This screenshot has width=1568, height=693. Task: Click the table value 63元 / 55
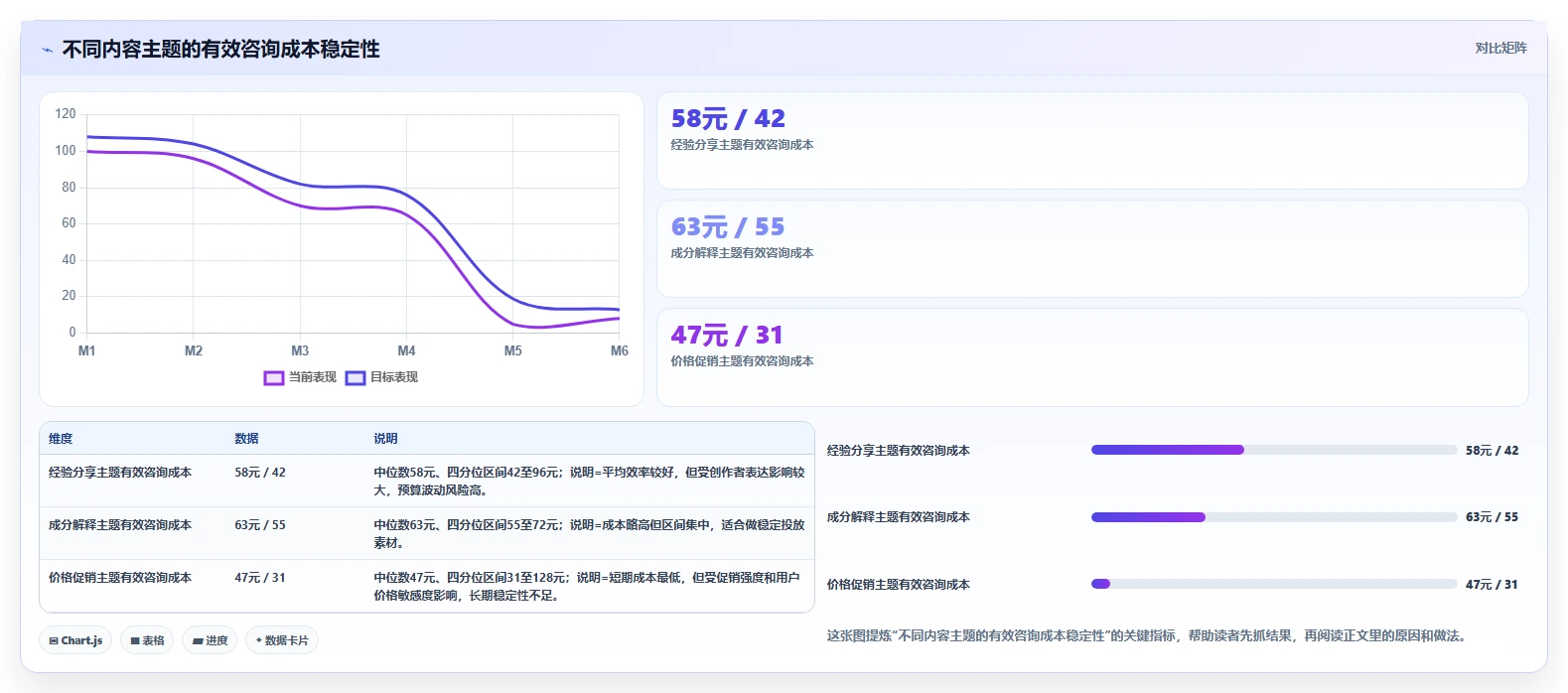pos(260,525)
